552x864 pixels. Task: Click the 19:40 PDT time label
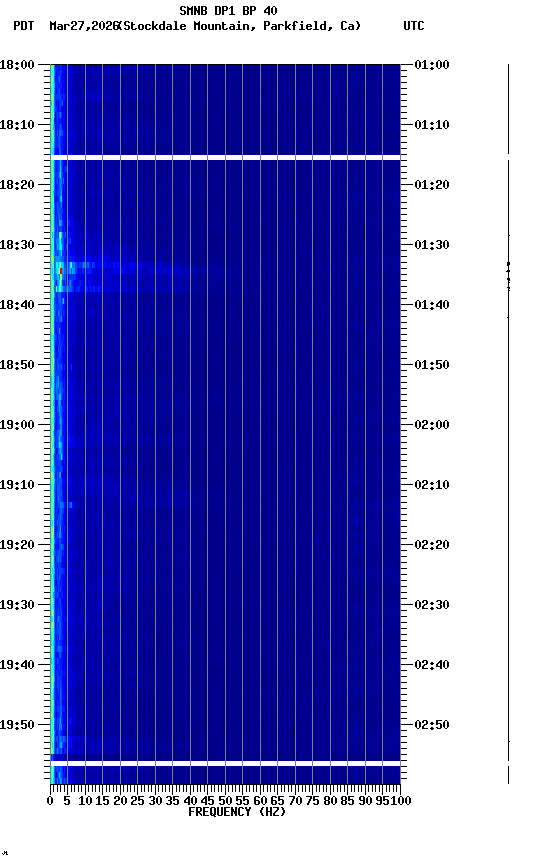point(17,665)
